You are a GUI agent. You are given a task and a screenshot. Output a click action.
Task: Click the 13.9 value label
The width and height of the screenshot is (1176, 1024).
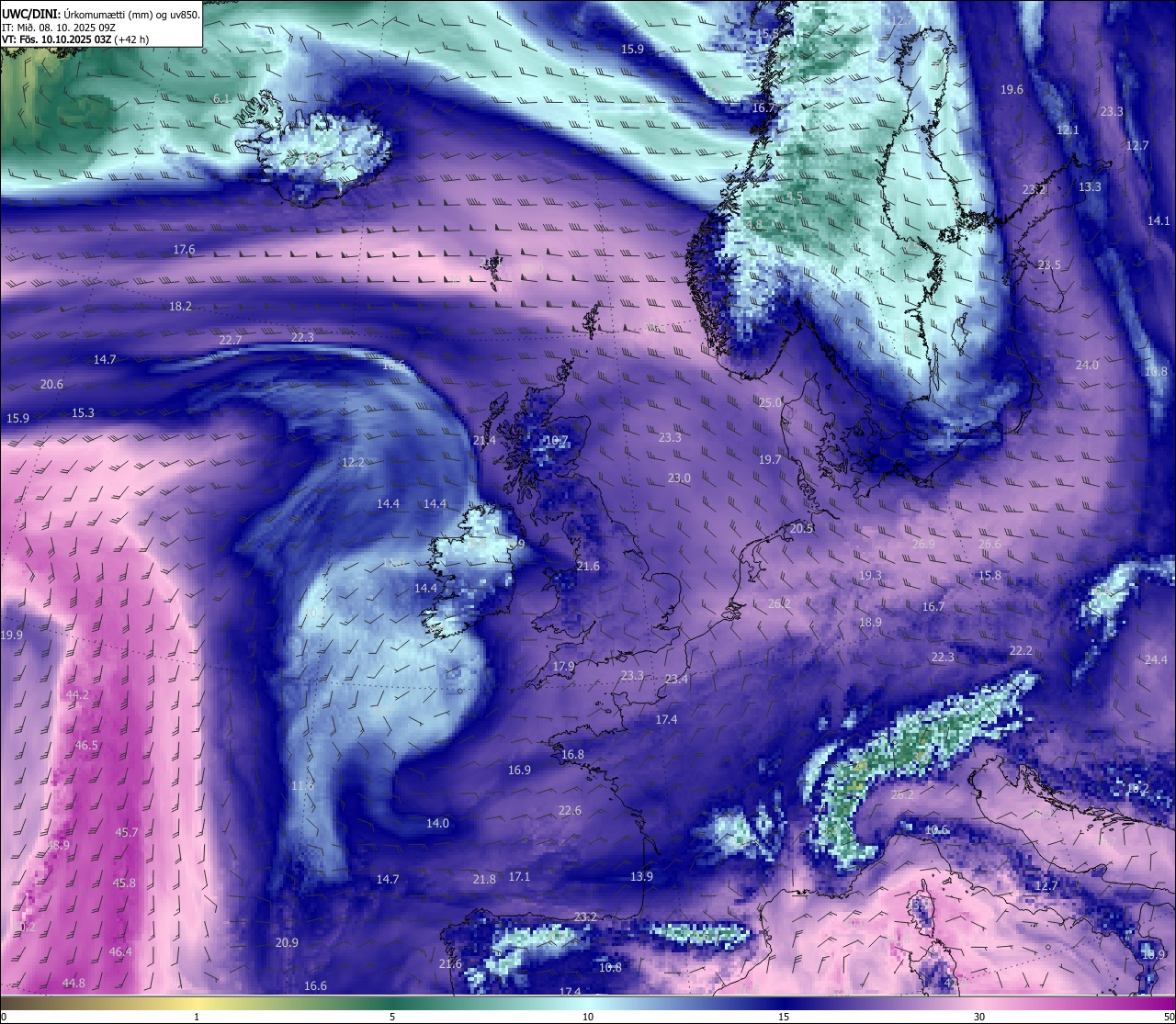pos(641,876)
